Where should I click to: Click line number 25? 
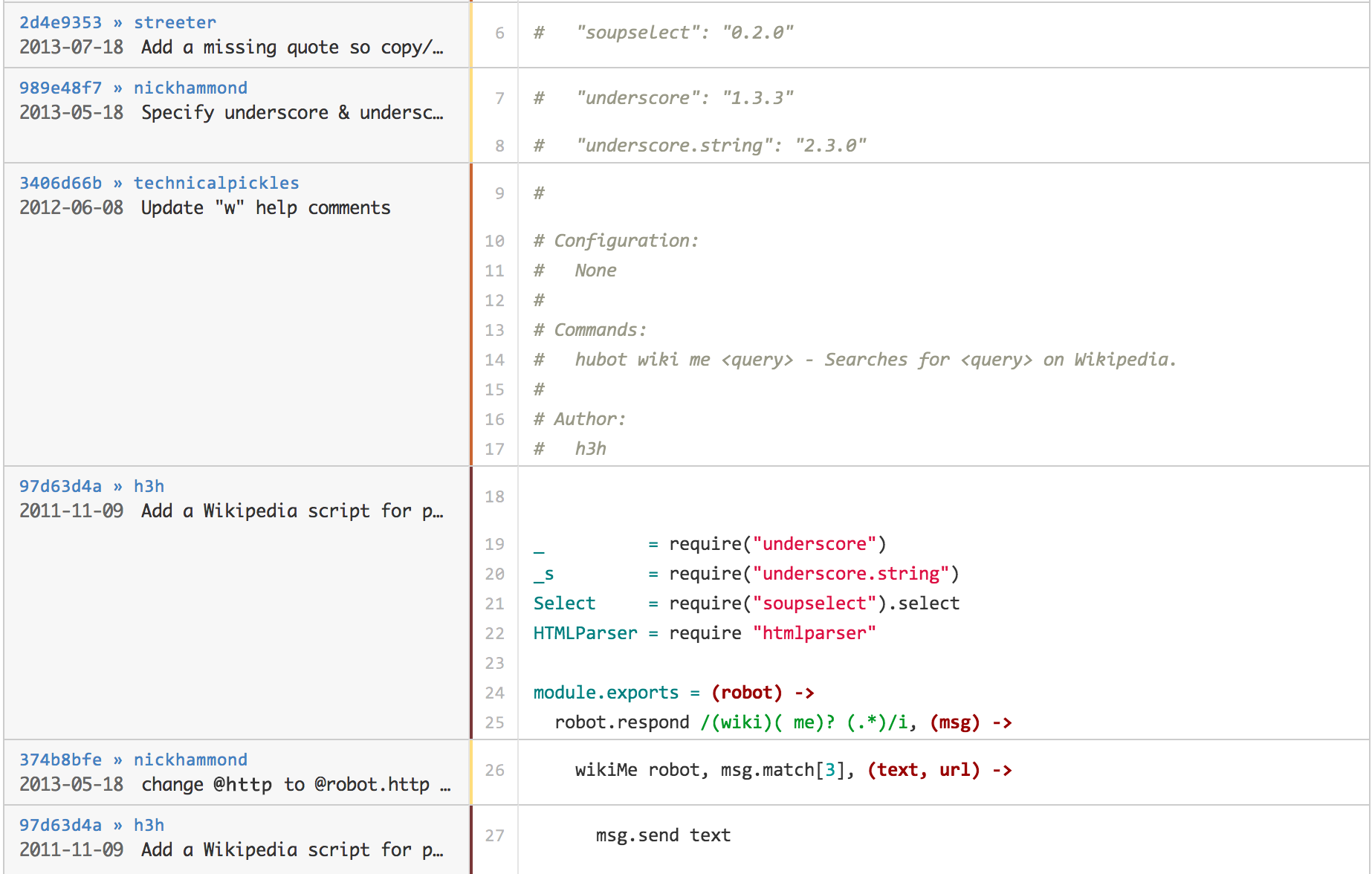coord(495,722)
